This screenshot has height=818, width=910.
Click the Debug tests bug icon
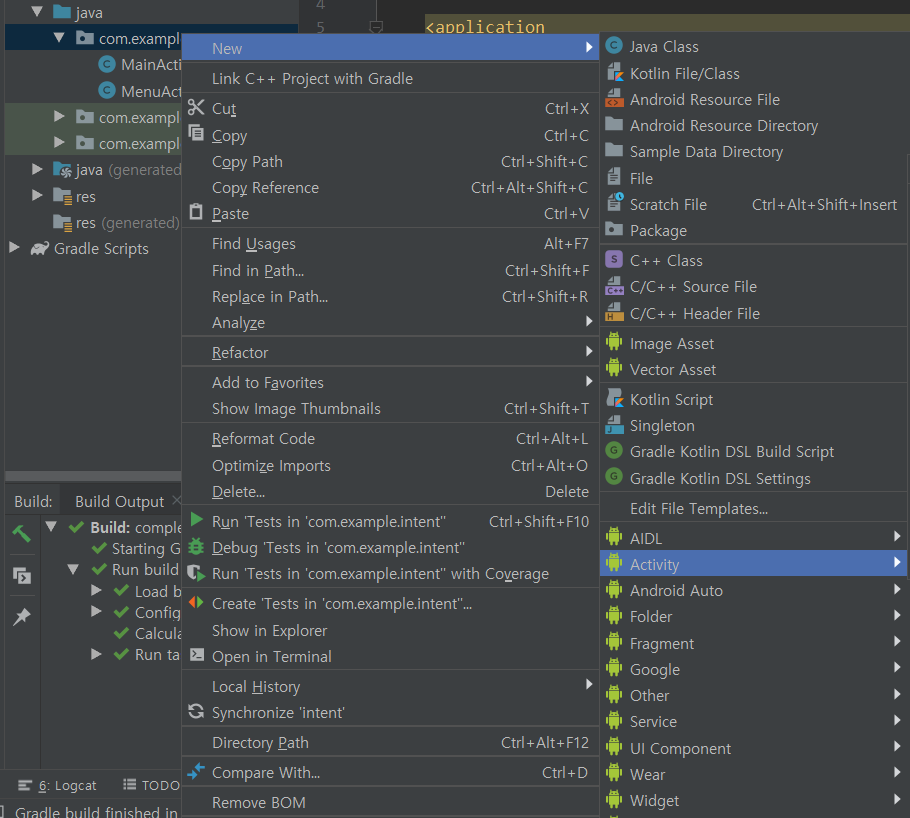tap(197, 546)
